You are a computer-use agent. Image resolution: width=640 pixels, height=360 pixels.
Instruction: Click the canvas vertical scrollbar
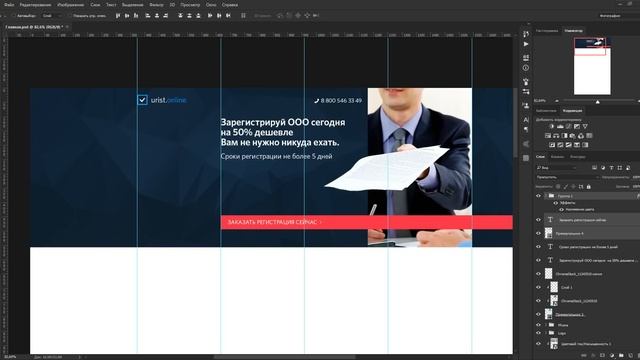click(516, 122)
